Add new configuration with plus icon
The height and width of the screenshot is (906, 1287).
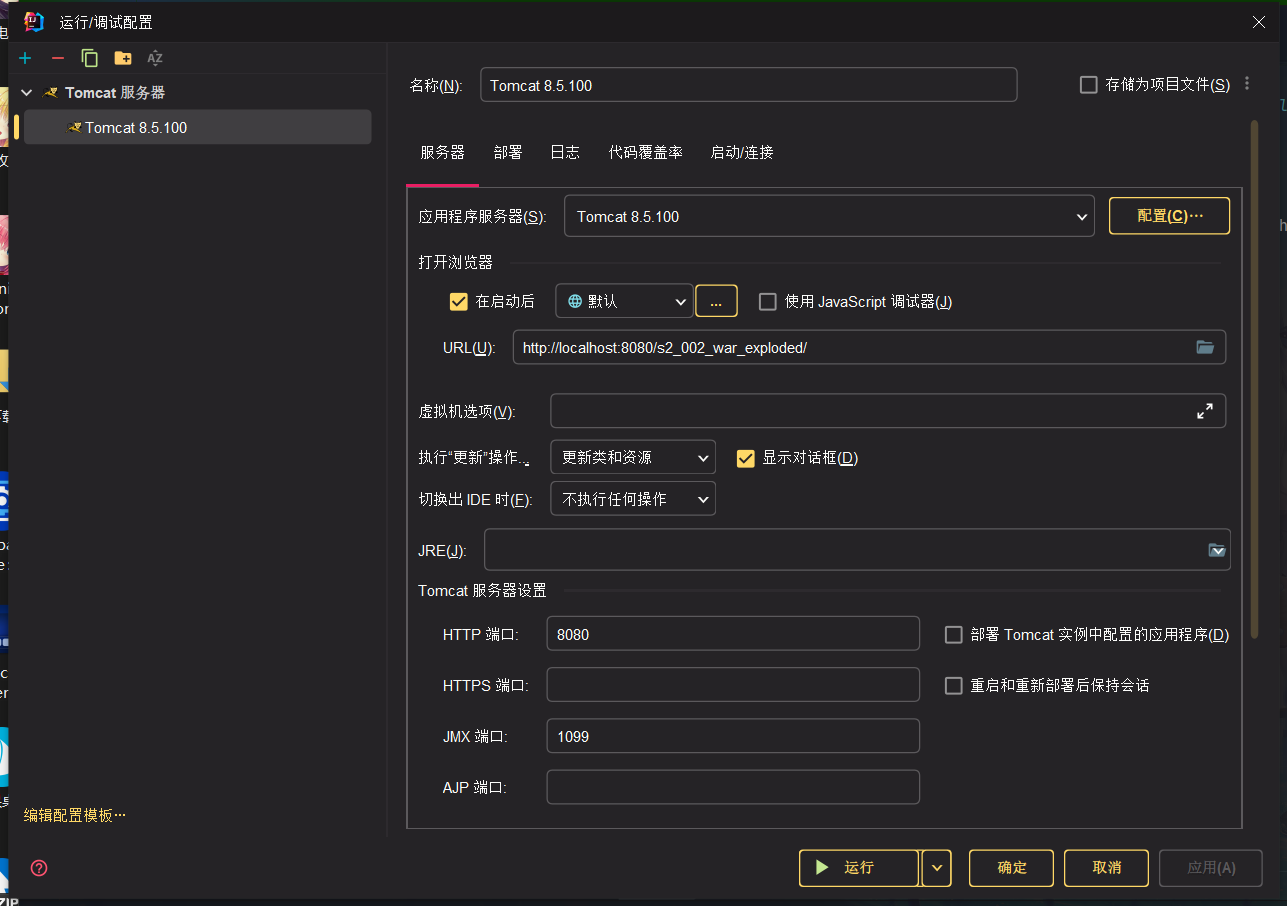pos(25,58)
